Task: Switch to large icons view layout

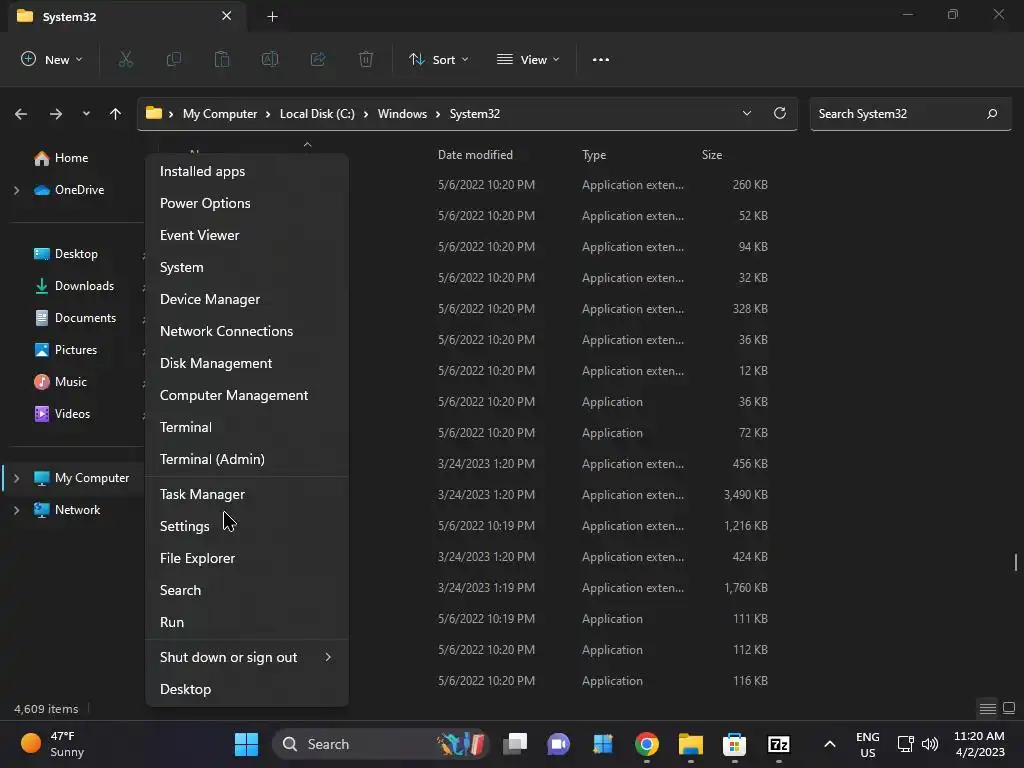Action: (1009, 708)
